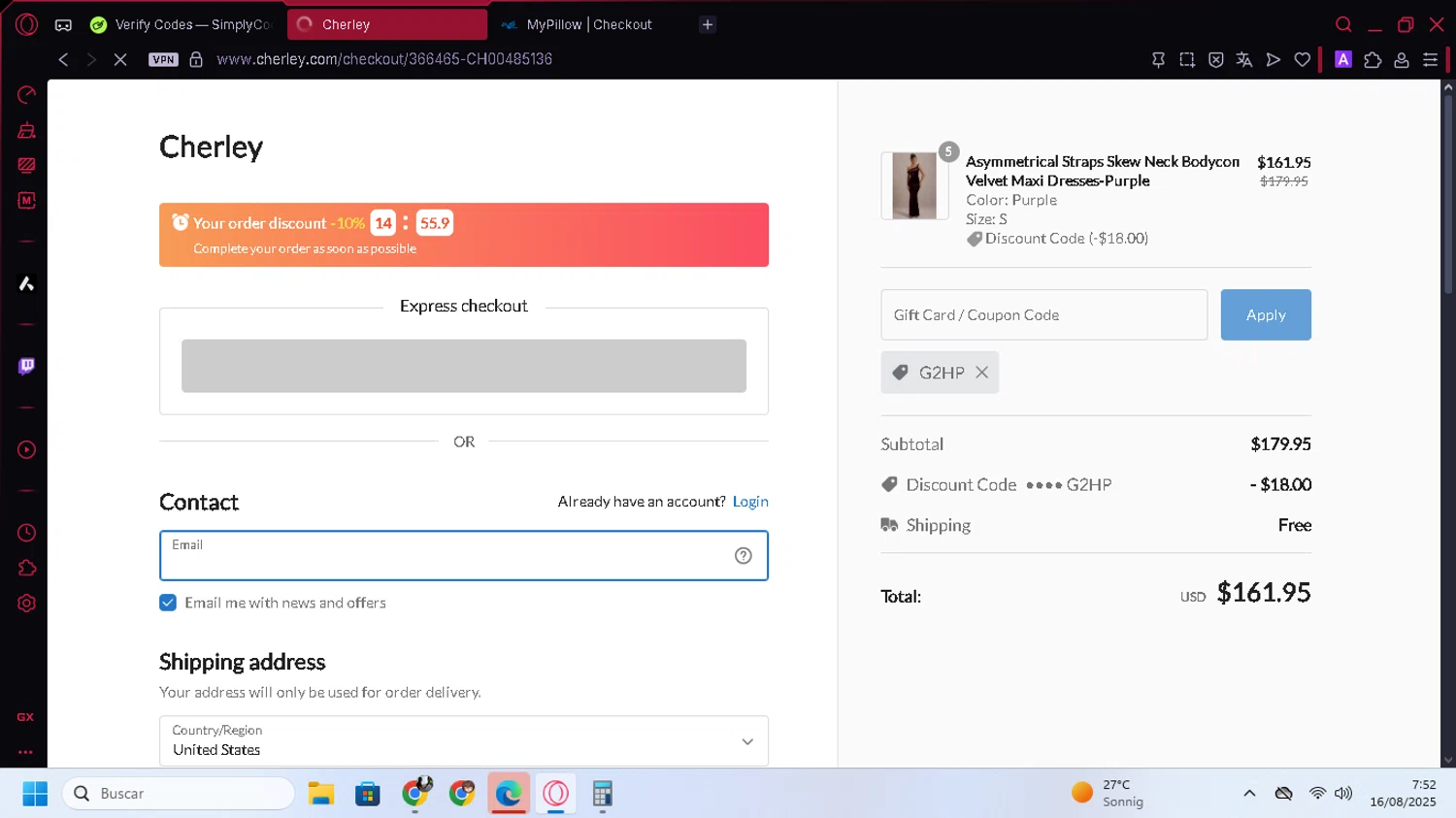Screen dimensions: 1456x818
Task: Click the page URL in address bar
Action: 384,59
